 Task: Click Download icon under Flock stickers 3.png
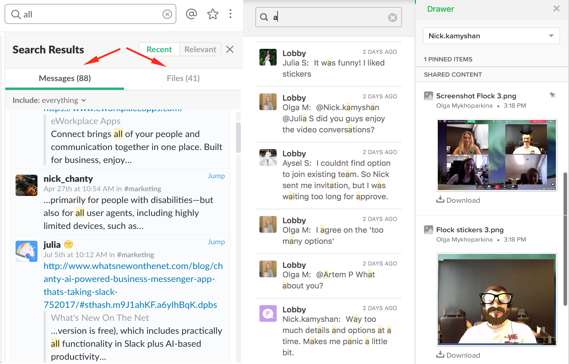440,354
